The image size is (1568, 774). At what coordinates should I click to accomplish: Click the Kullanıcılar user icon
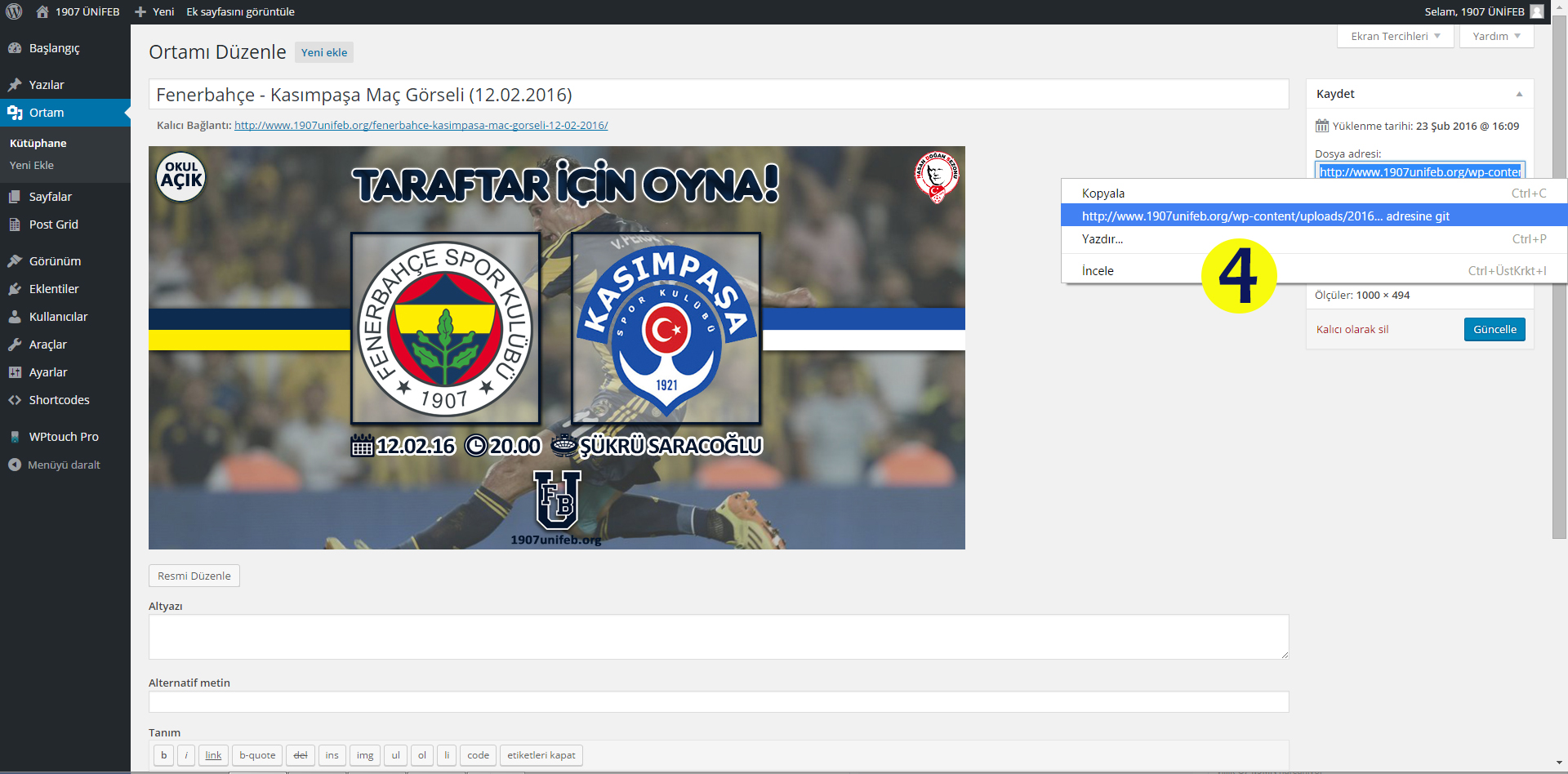15,317
